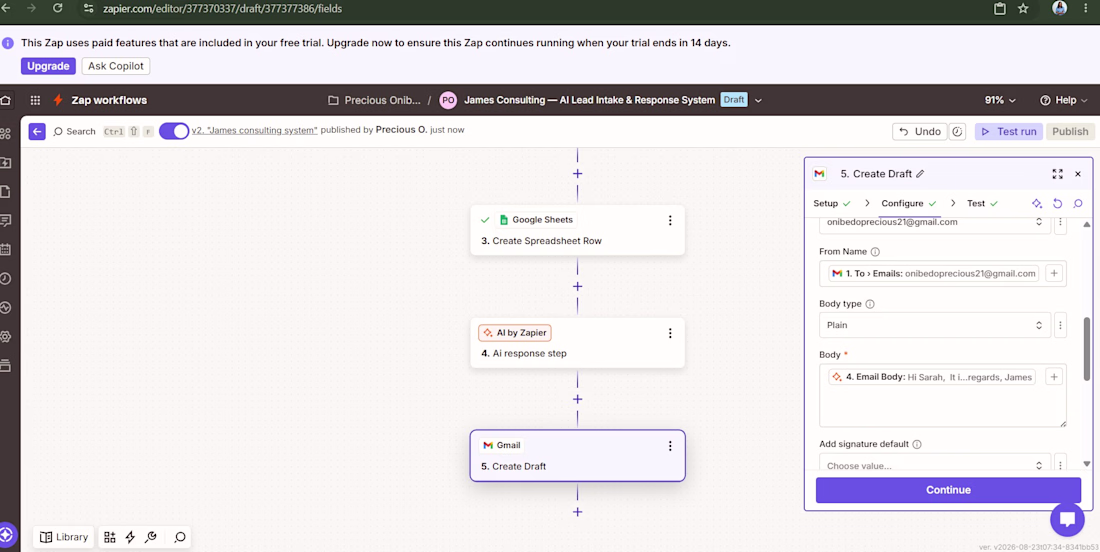Image resolution: width=1100 pixels, height=552 pixels.
Task: Open the sidebar settings gear icon
Action: [6, 336]
